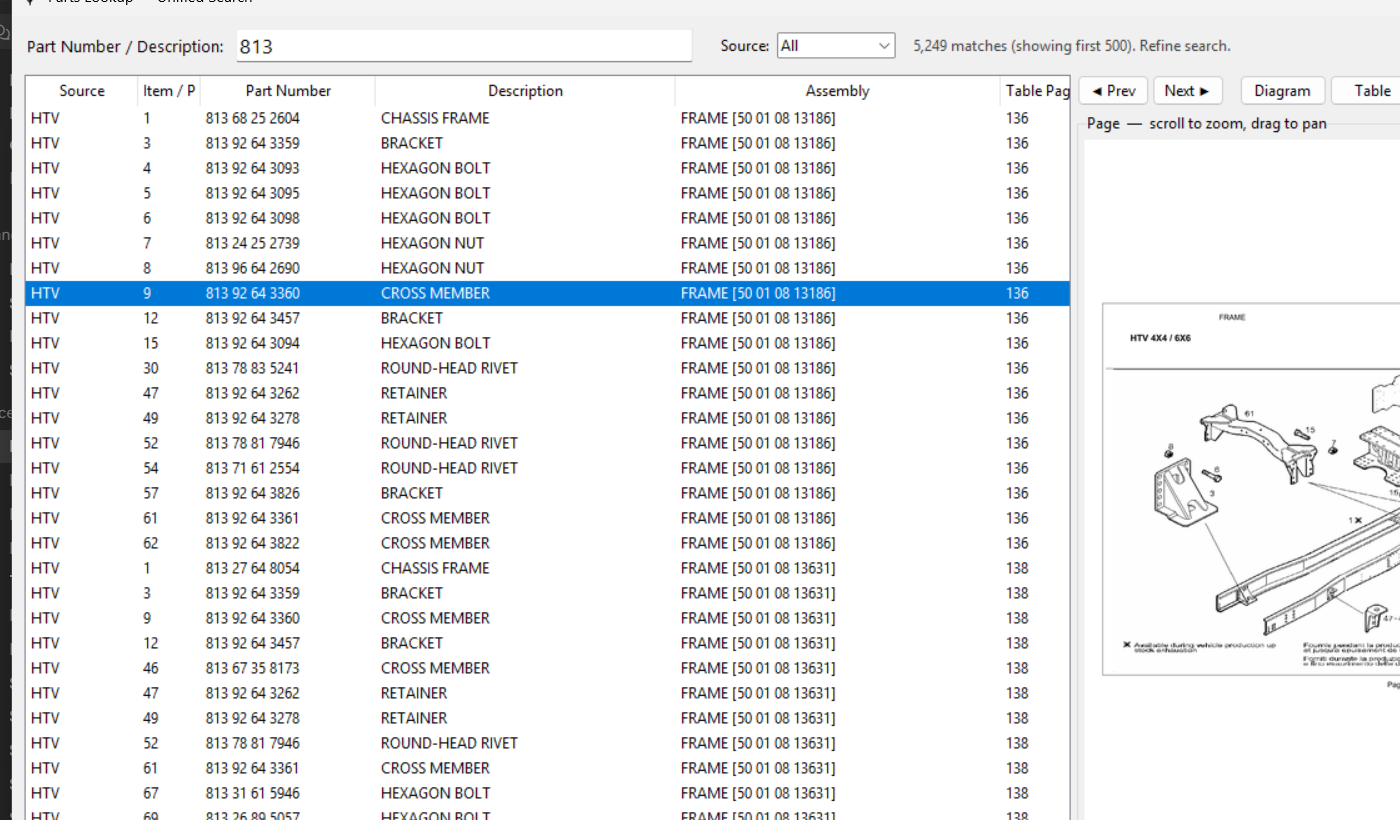This screenshot has width=1400, height=820.
Task: Select part number 813 27 64 8054
Action: 253,568
